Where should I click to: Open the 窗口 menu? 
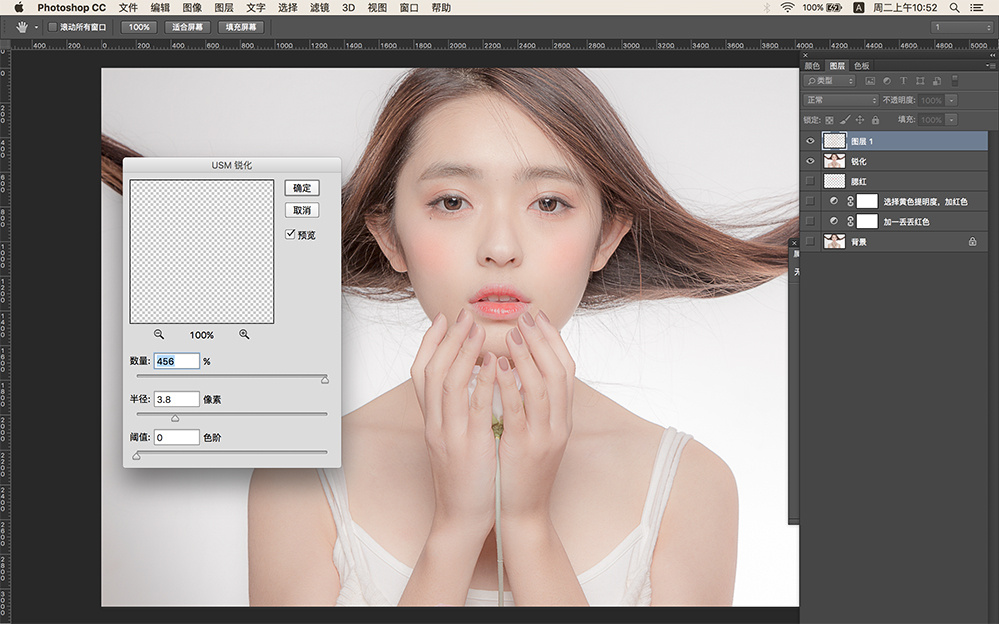(x=409, y=8)
